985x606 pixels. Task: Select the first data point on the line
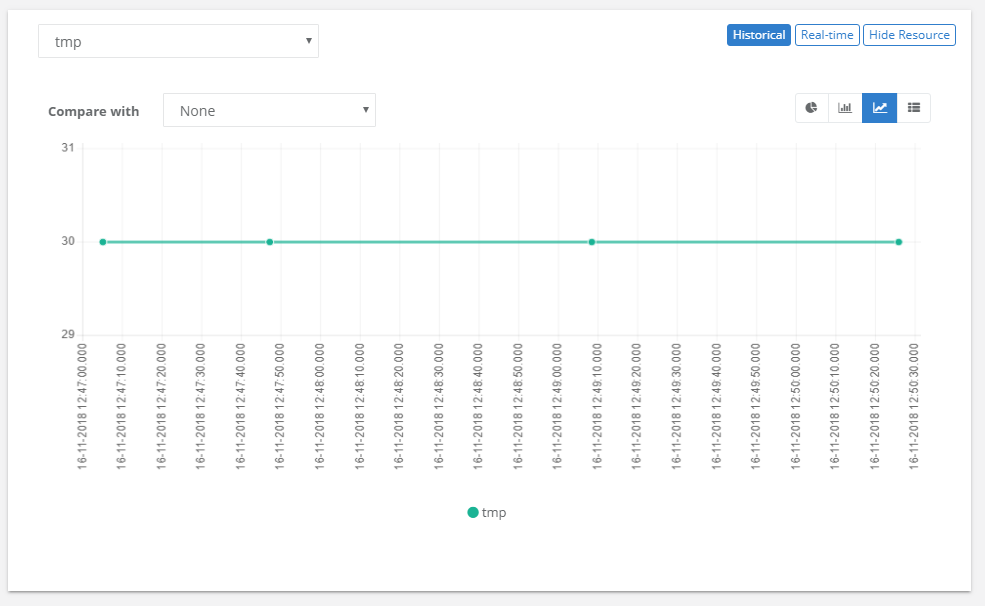click(103, 242)
